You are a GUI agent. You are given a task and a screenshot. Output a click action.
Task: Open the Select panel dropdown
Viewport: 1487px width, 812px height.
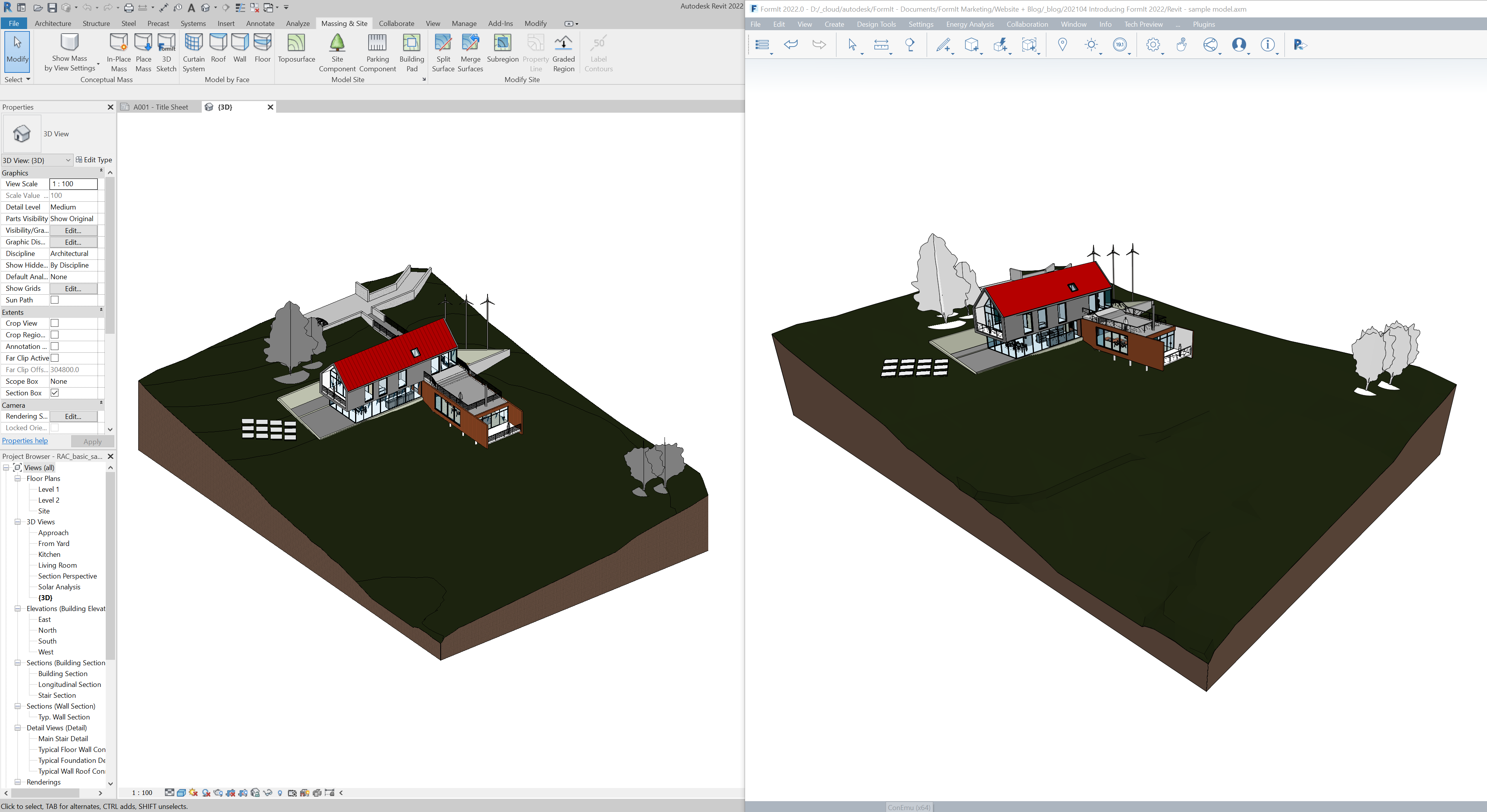[17, 80]
